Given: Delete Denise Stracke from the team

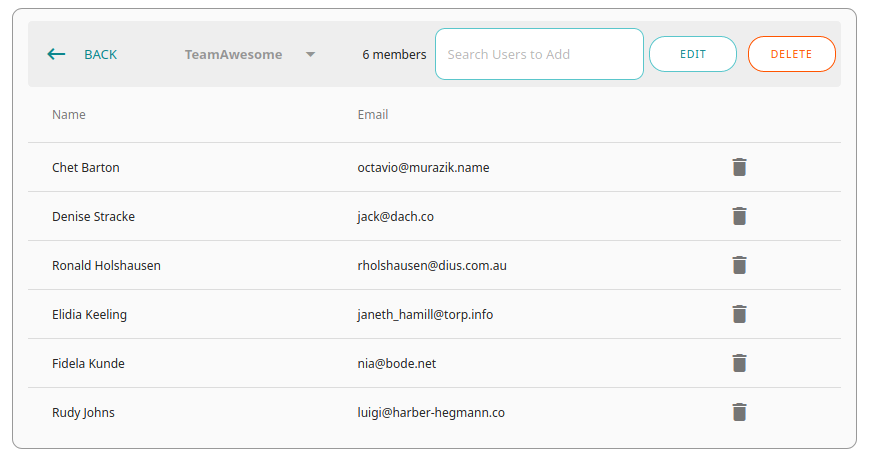Looking at the screenshot, I should click(739, 216).
